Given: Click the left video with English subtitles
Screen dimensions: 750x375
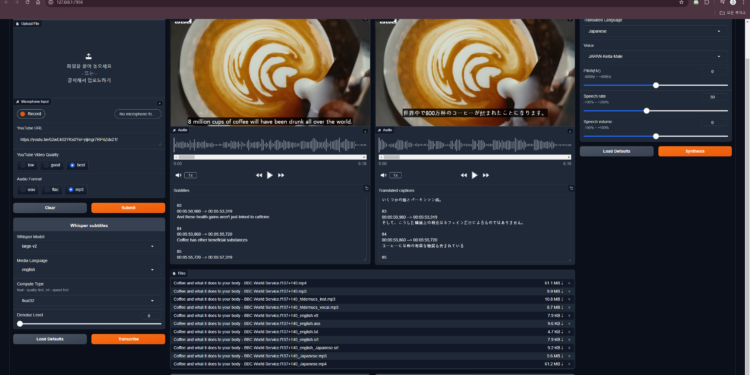Looking at the screenshot, I should click(x=270, y=72).
